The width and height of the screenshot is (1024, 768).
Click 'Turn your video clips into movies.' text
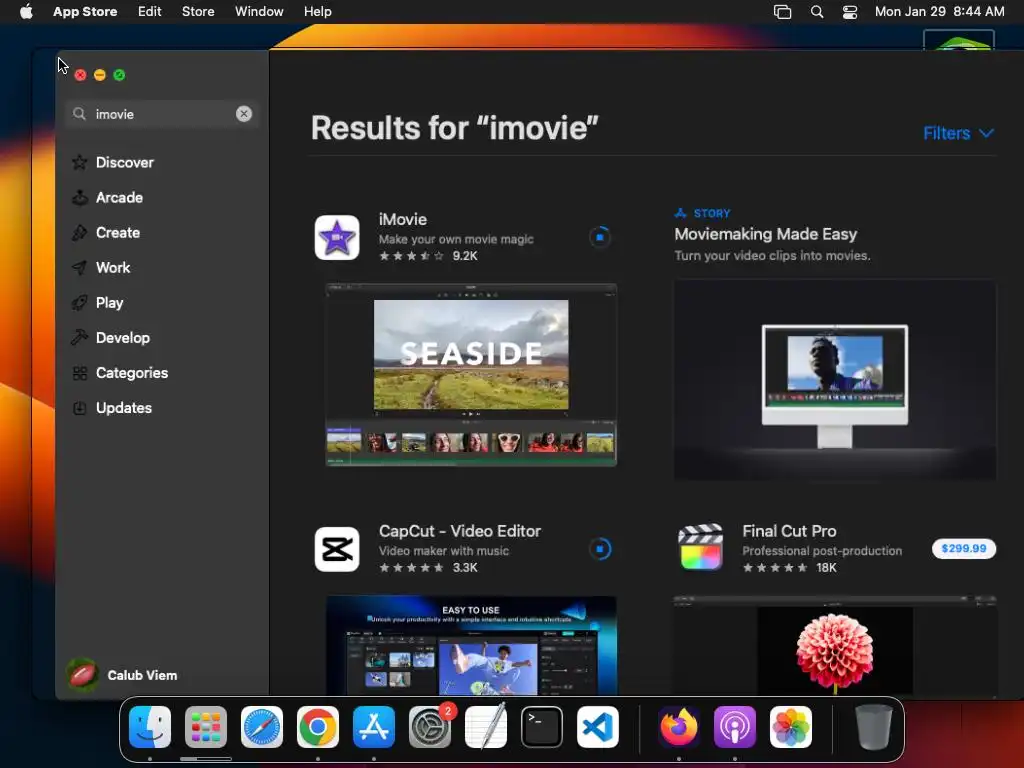coord(772,255)
